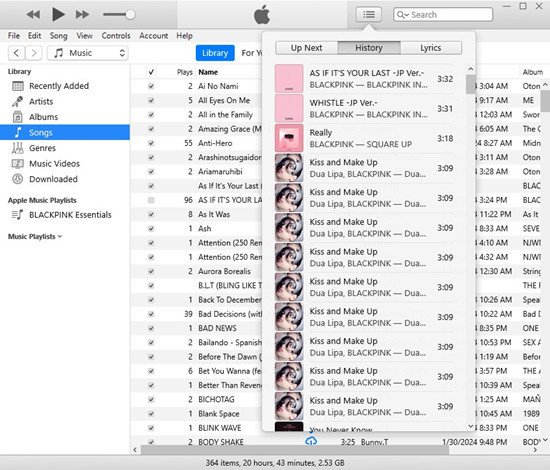The image size is (550, 470).
Task: Go forward with the right arrow button
Action: pyautogui.click(x=34, y=53)
